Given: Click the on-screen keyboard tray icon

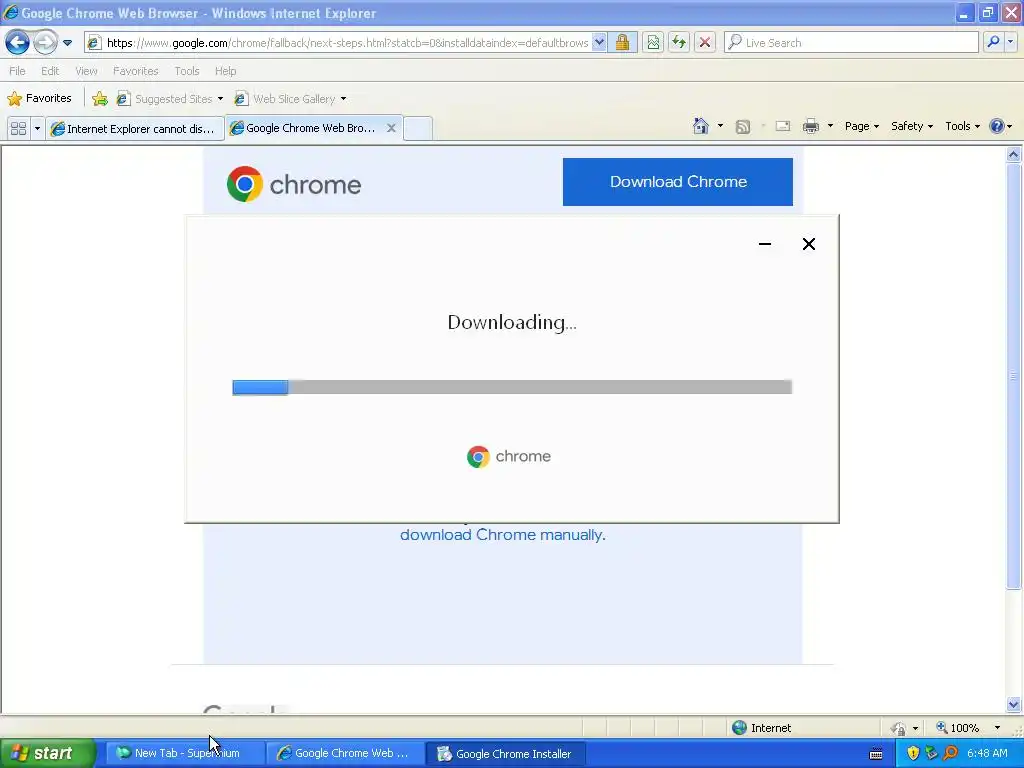Looking at the screenshot, I should click(876, 754).
